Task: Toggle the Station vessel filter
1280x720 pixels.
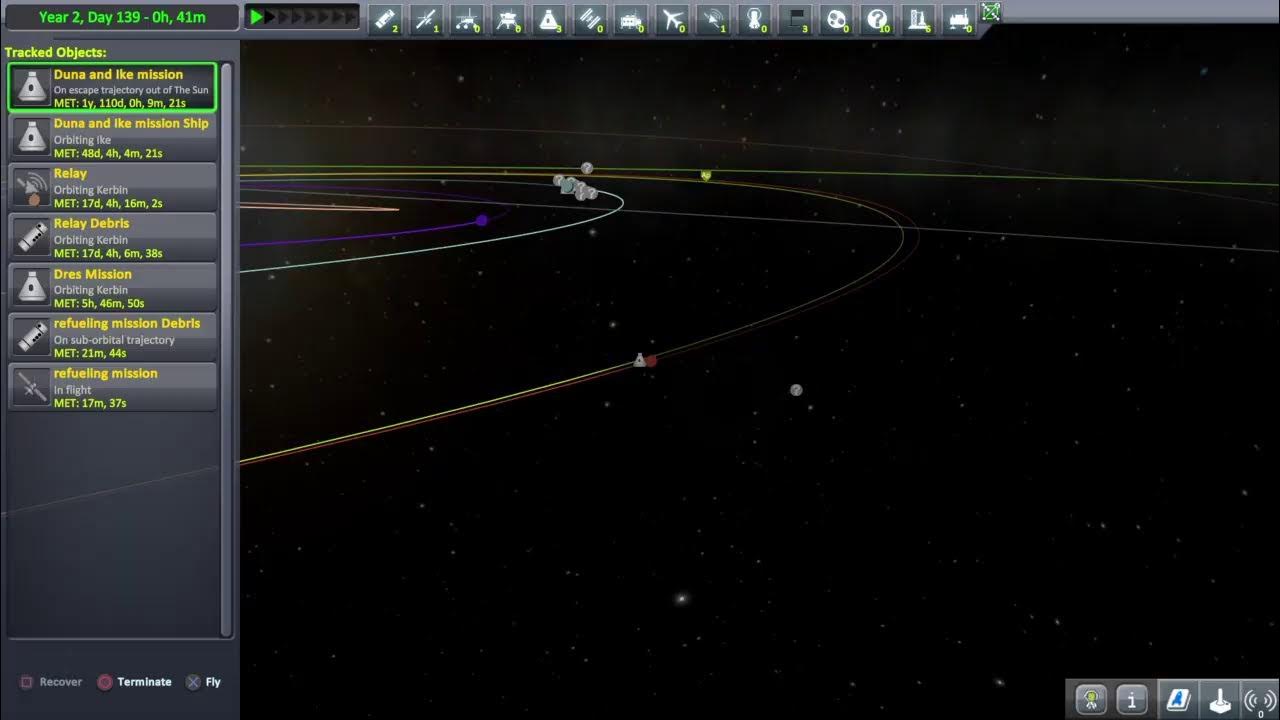Action: pyautogui.click(x=590, y=19)
